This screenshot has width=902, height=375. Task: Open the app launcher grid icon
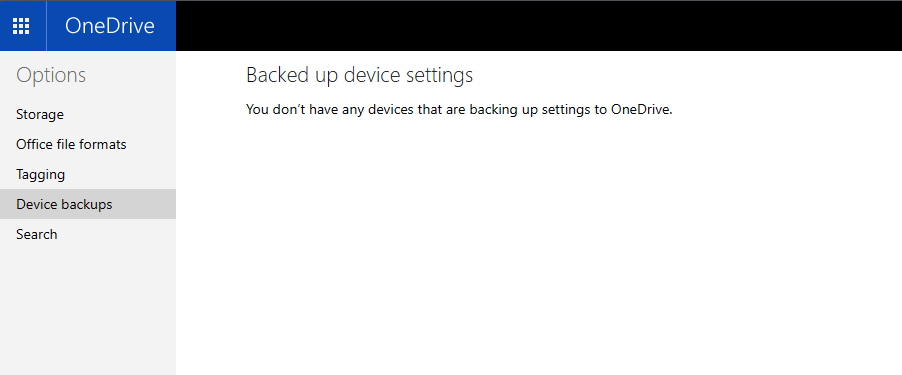(x=21, y=26)
